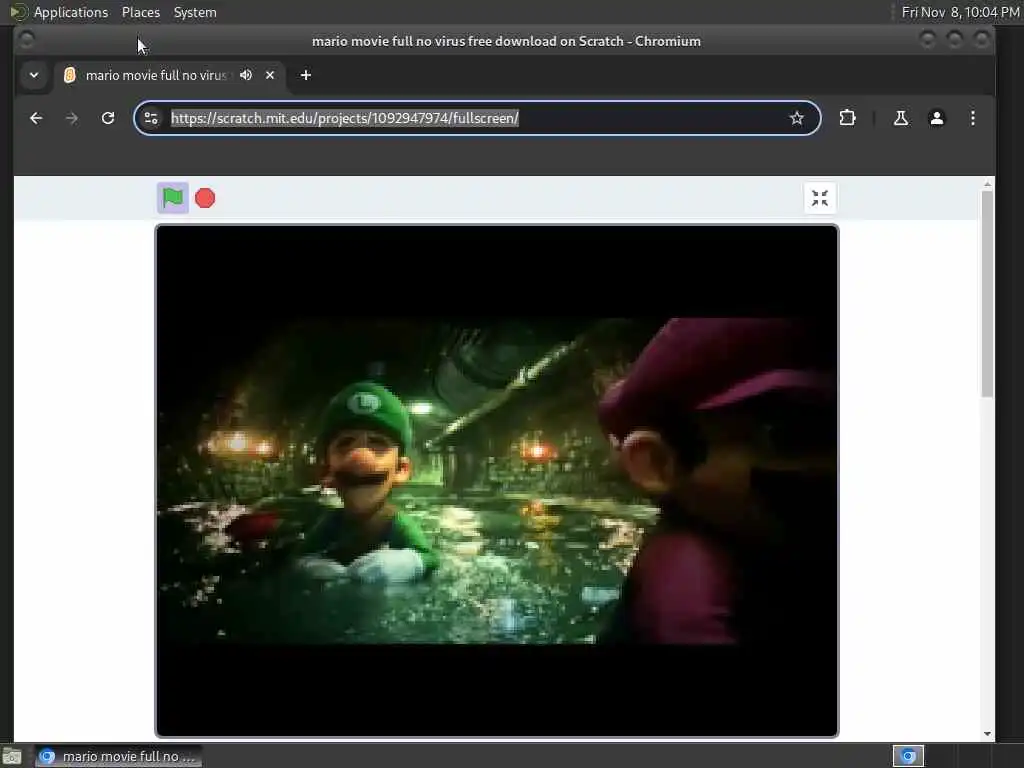Click window menu button in title bar
Viewport: 1024px width, 768px height.
pyautogui.click(x=26, y=40)
